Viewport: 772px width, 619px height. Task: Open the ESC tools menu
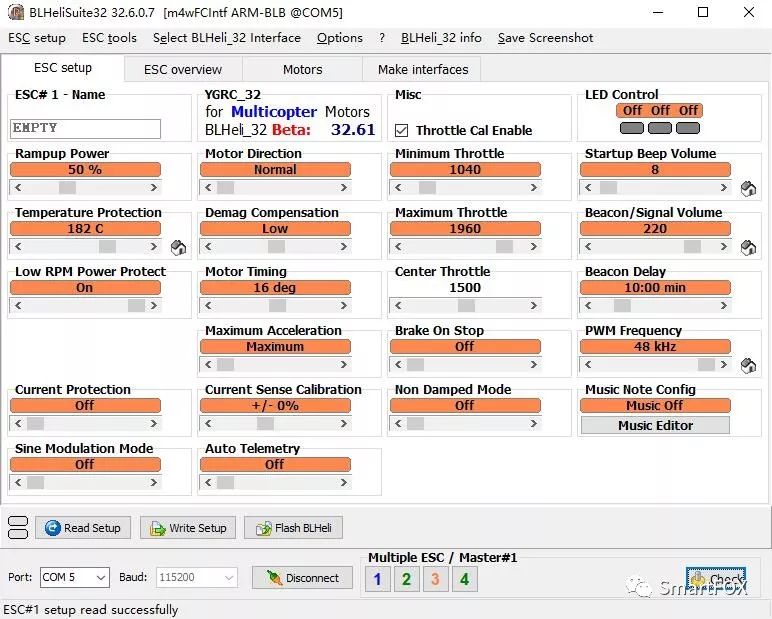[109, 38]
